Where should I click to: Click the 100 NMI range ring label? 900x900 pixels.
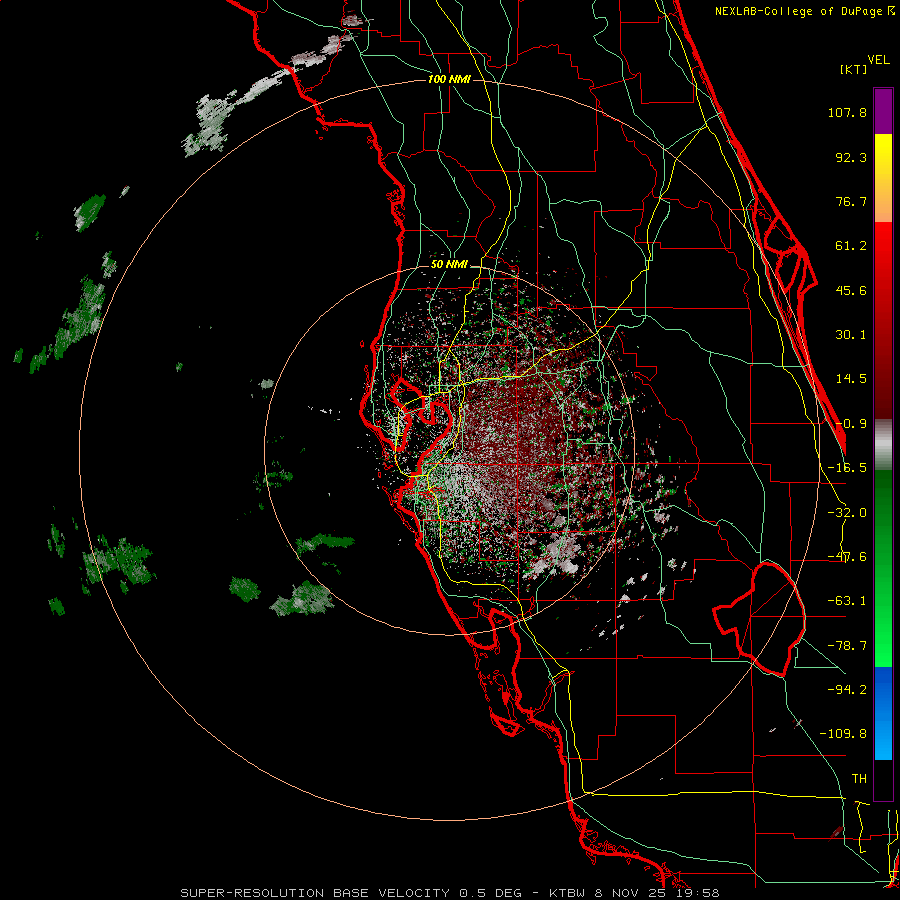(x=449, y=79)
